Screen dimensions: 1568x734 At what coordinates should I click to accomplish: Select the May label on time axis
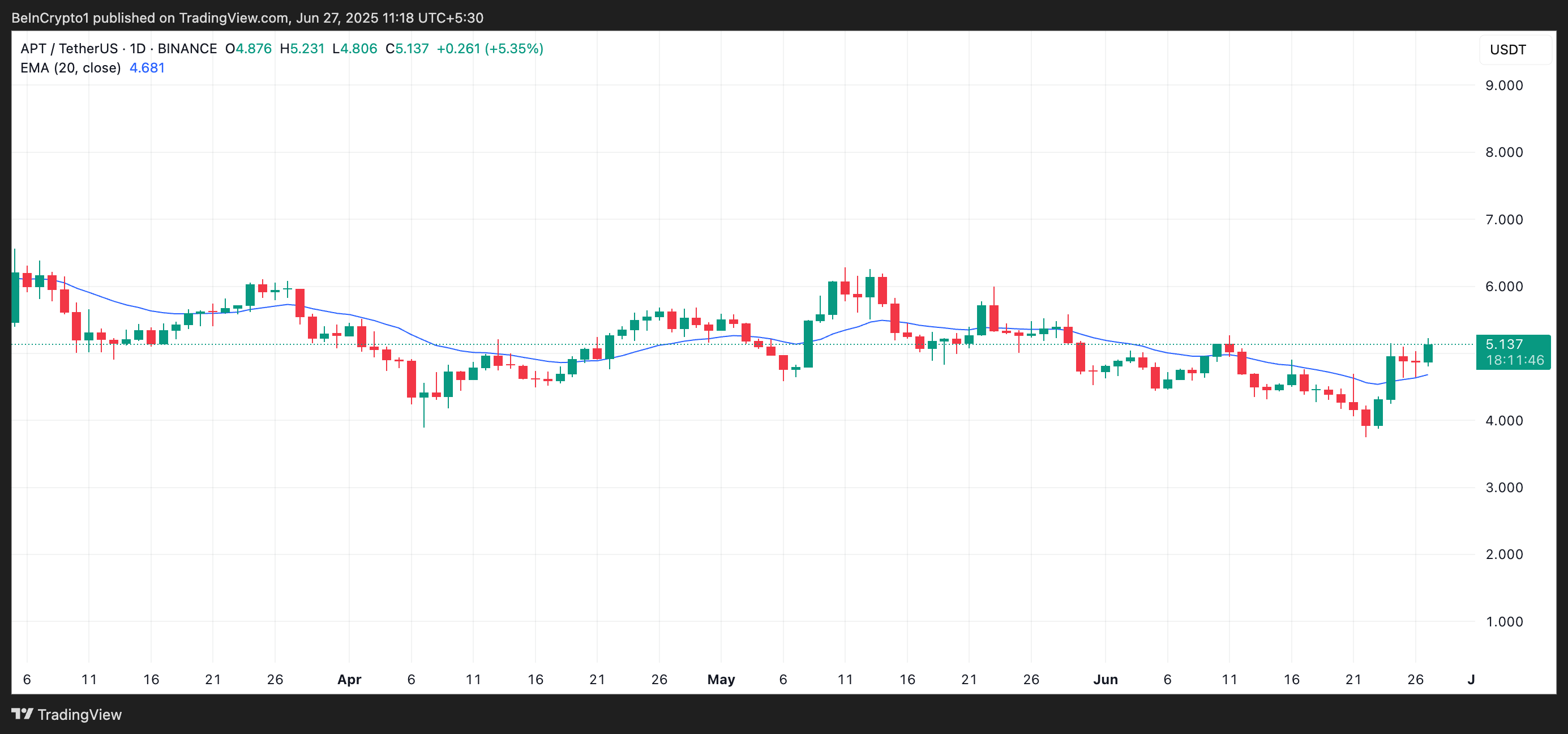pos(721,680)
